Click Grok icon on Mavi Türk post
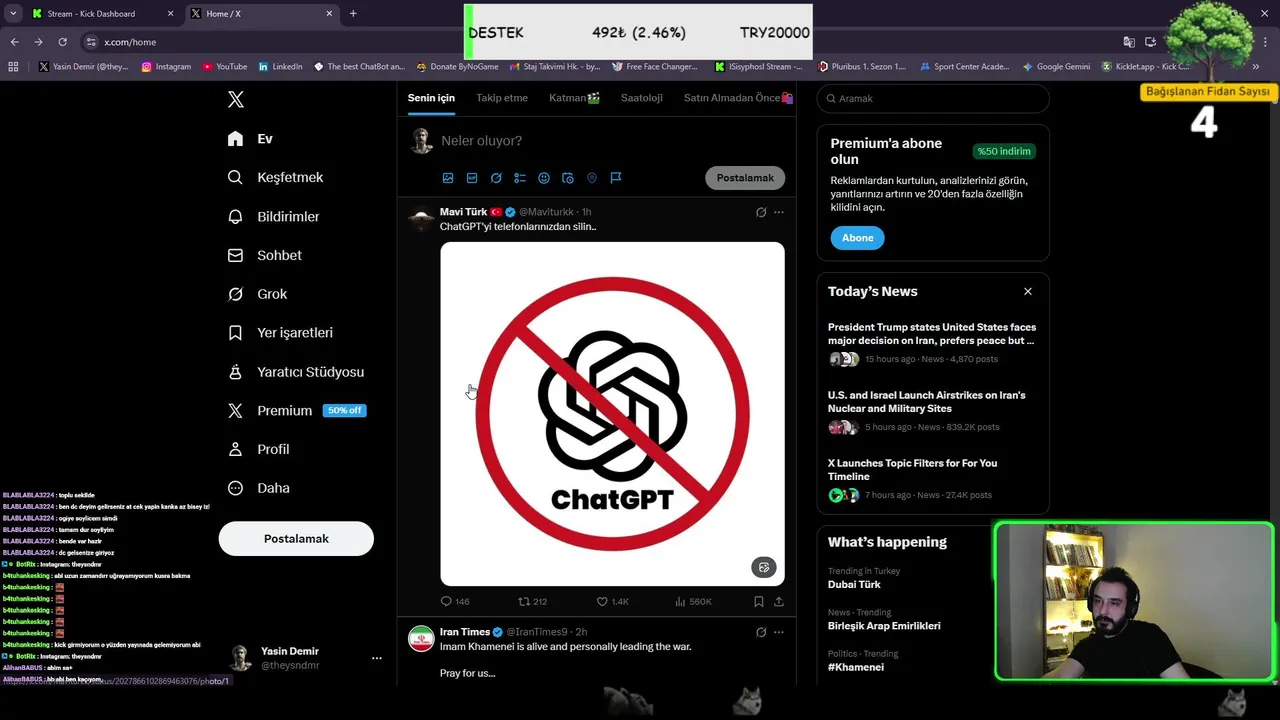The height and width of the screenshot is (720, 1280). coord(761,212)
